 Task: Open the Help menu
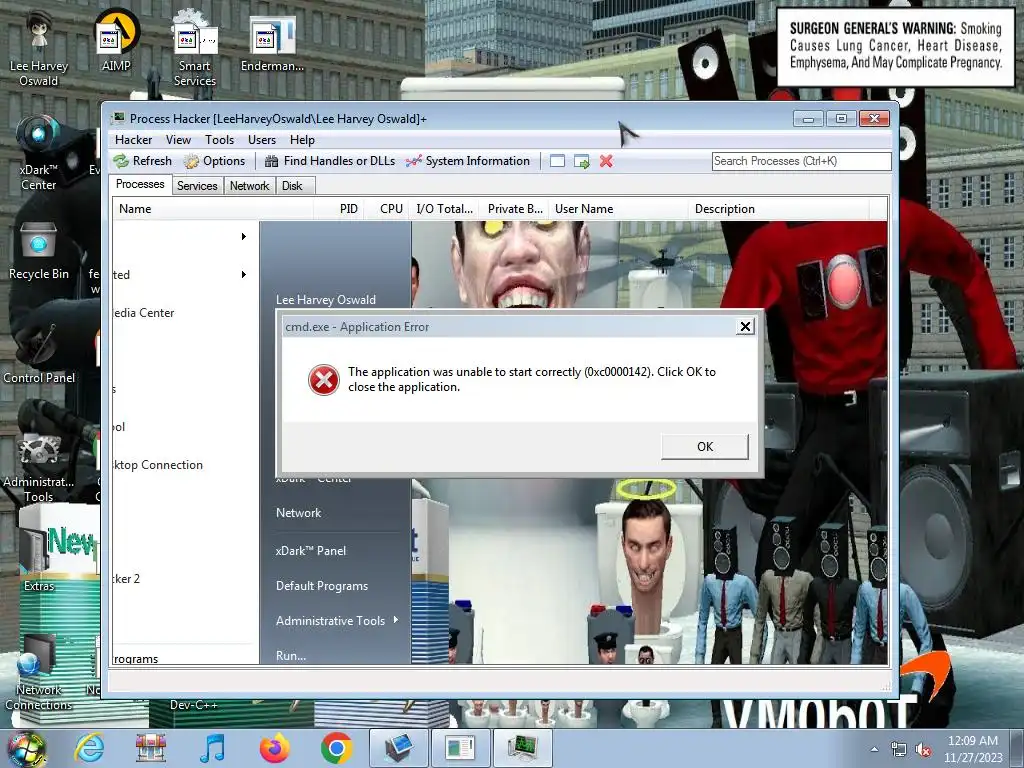pyautogui.click(x=302, y=140)
